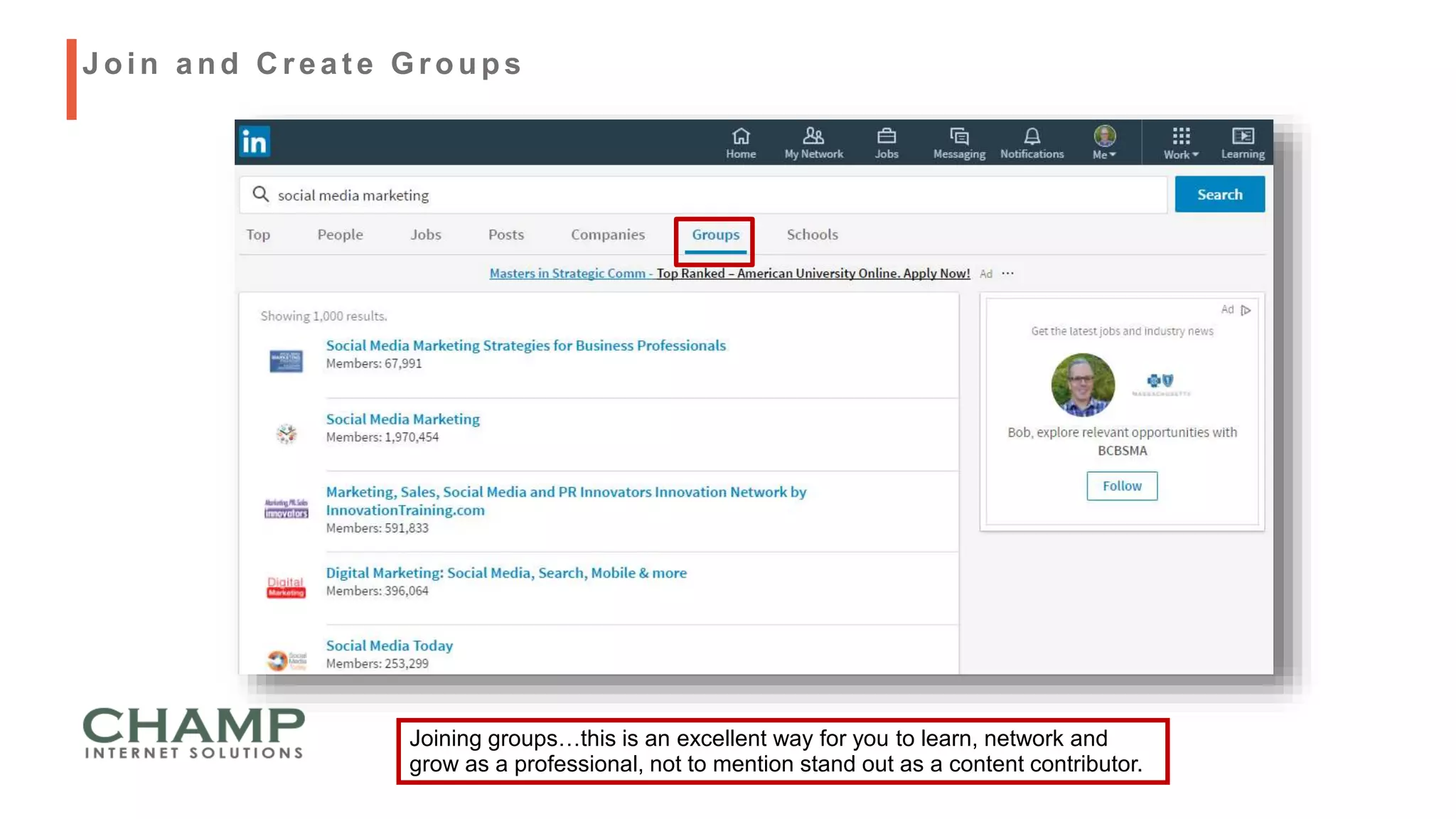Click 'Bob, explore relevant opportunities with BCBSMA' text

[1122, 441]
